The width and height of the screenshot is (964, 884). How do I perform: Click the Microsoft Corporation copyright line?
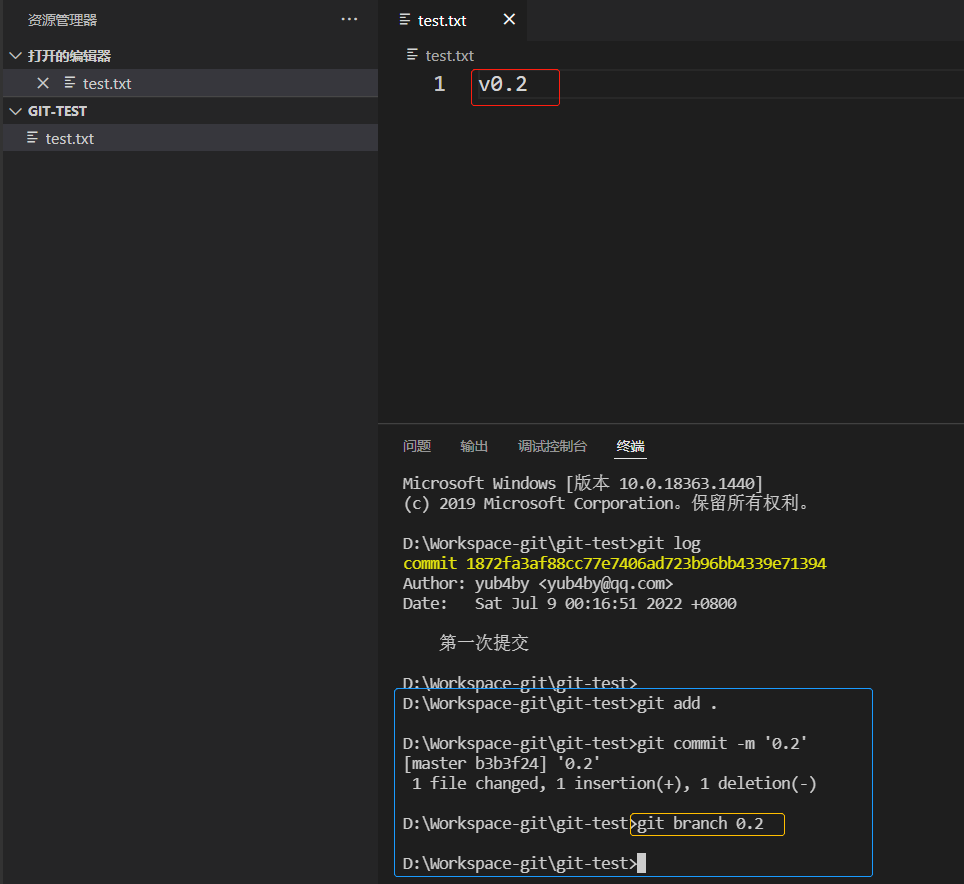[x=605, y=503]
